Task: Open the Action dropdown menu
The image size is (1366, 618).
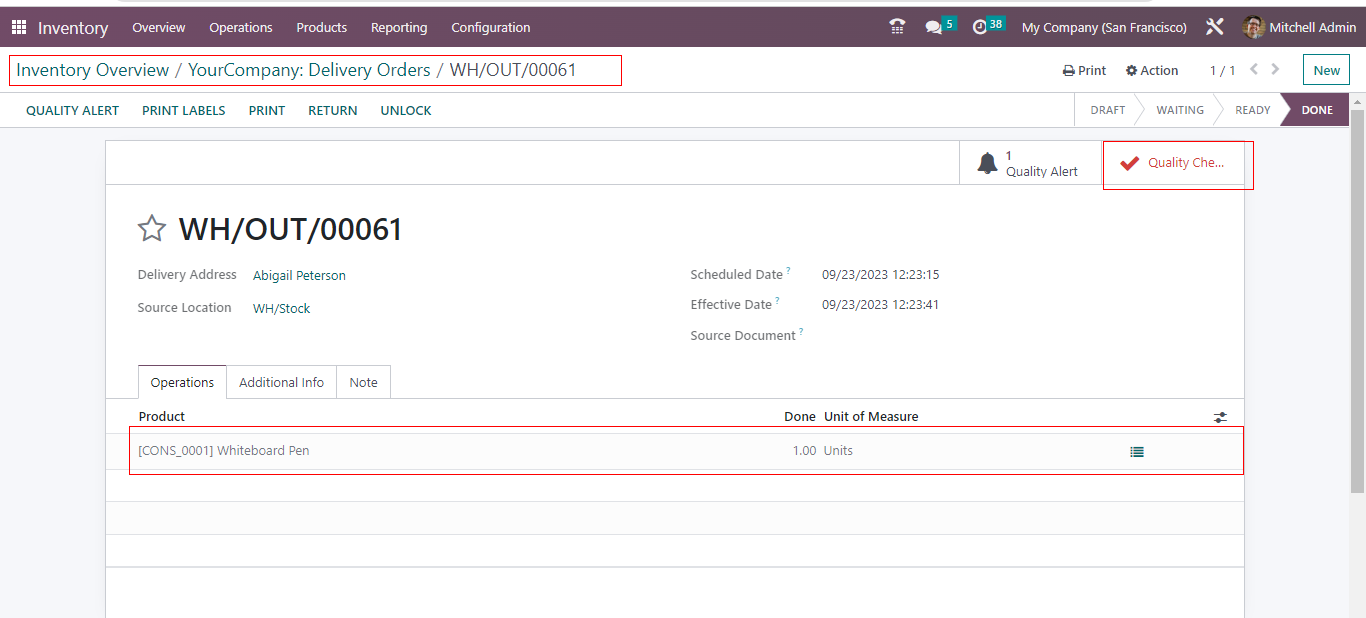Action: [1152, 71]
